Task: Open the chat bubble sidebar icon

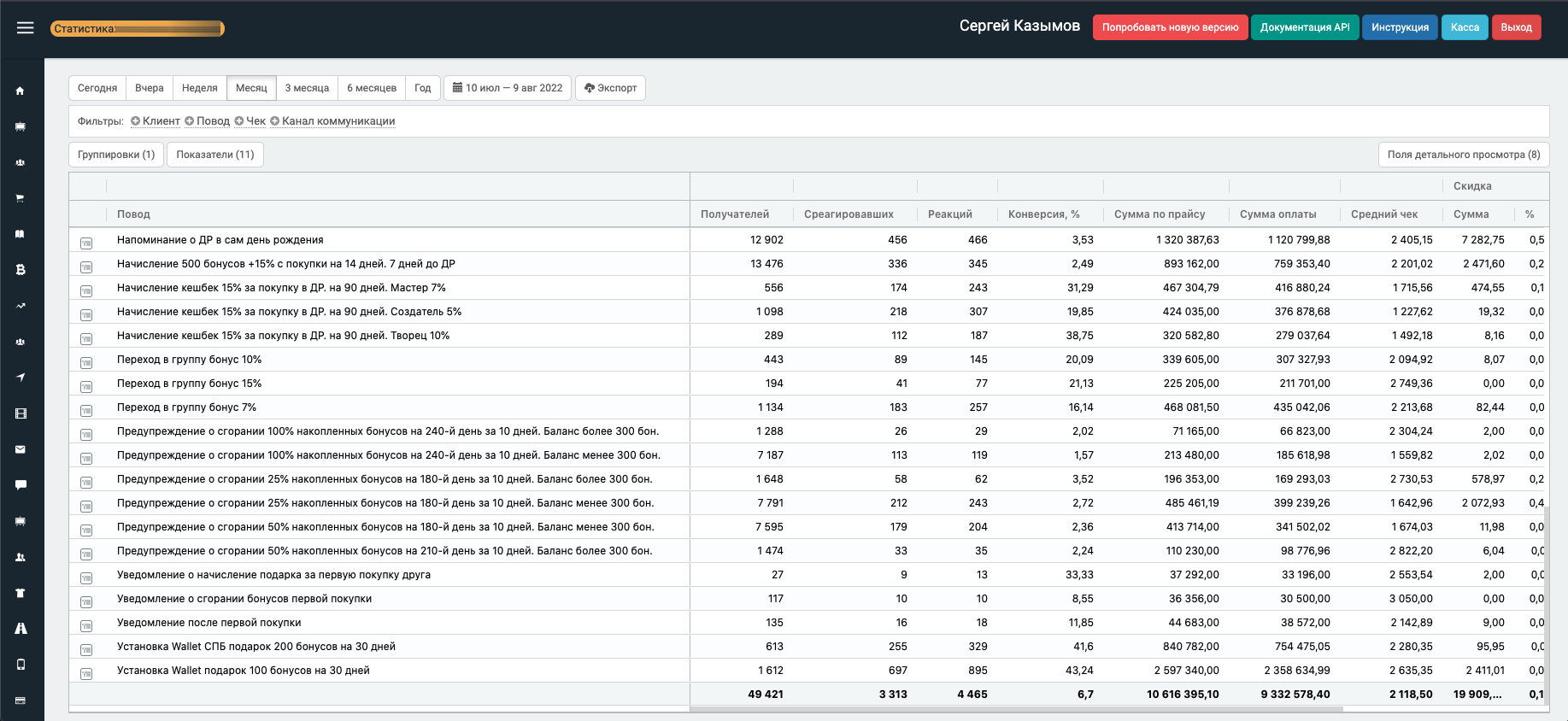Action: (x=21, y=485)
